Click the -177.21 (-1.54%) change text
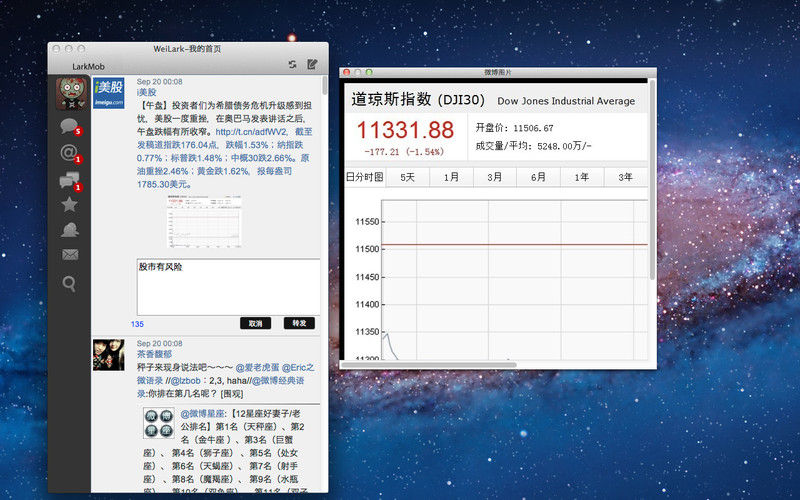Screen dimensions: 800x500 pyautogui.click(x=404, y=152)
